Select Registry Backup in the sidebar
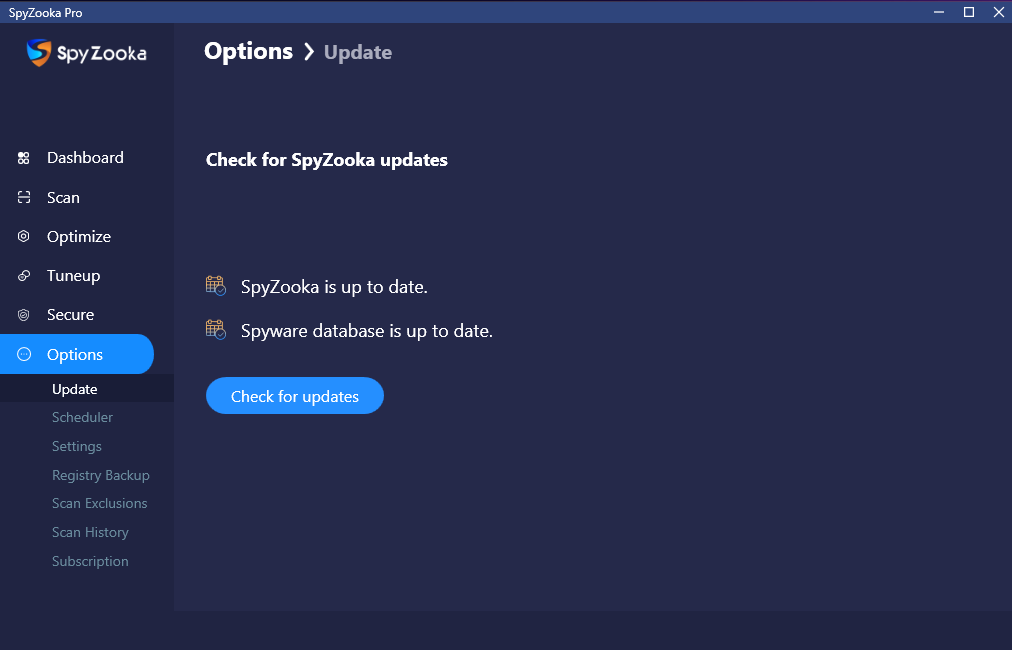This screenshot has width=1012, height=650. [100, 475]
